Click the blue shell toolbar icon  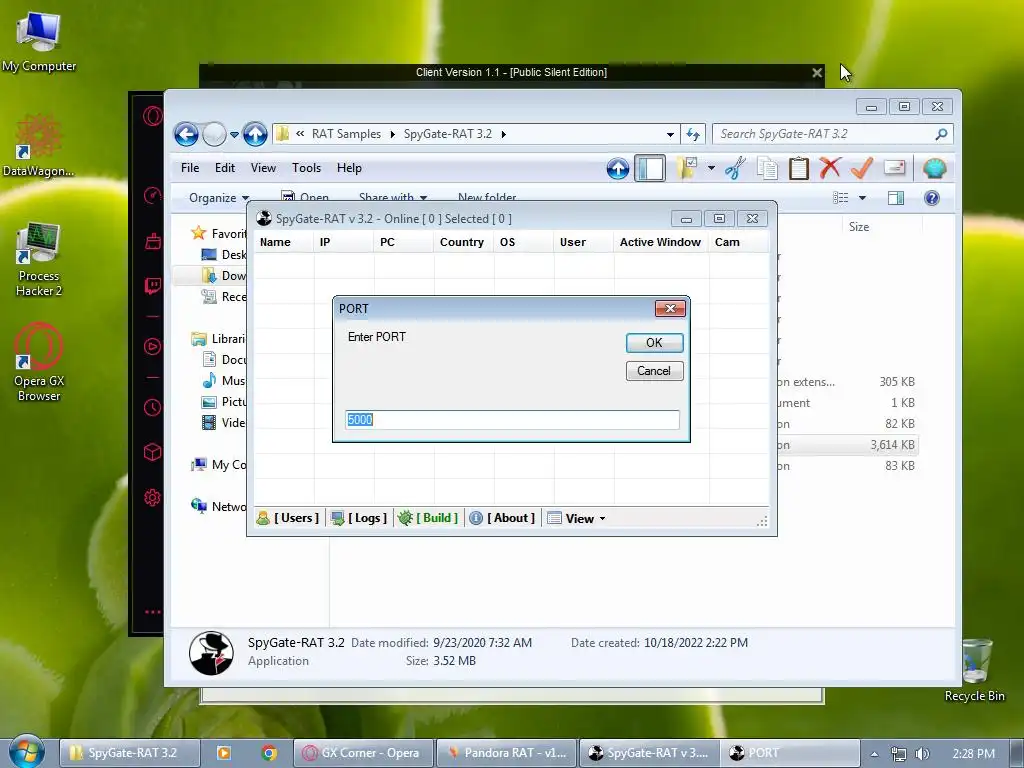935,168
